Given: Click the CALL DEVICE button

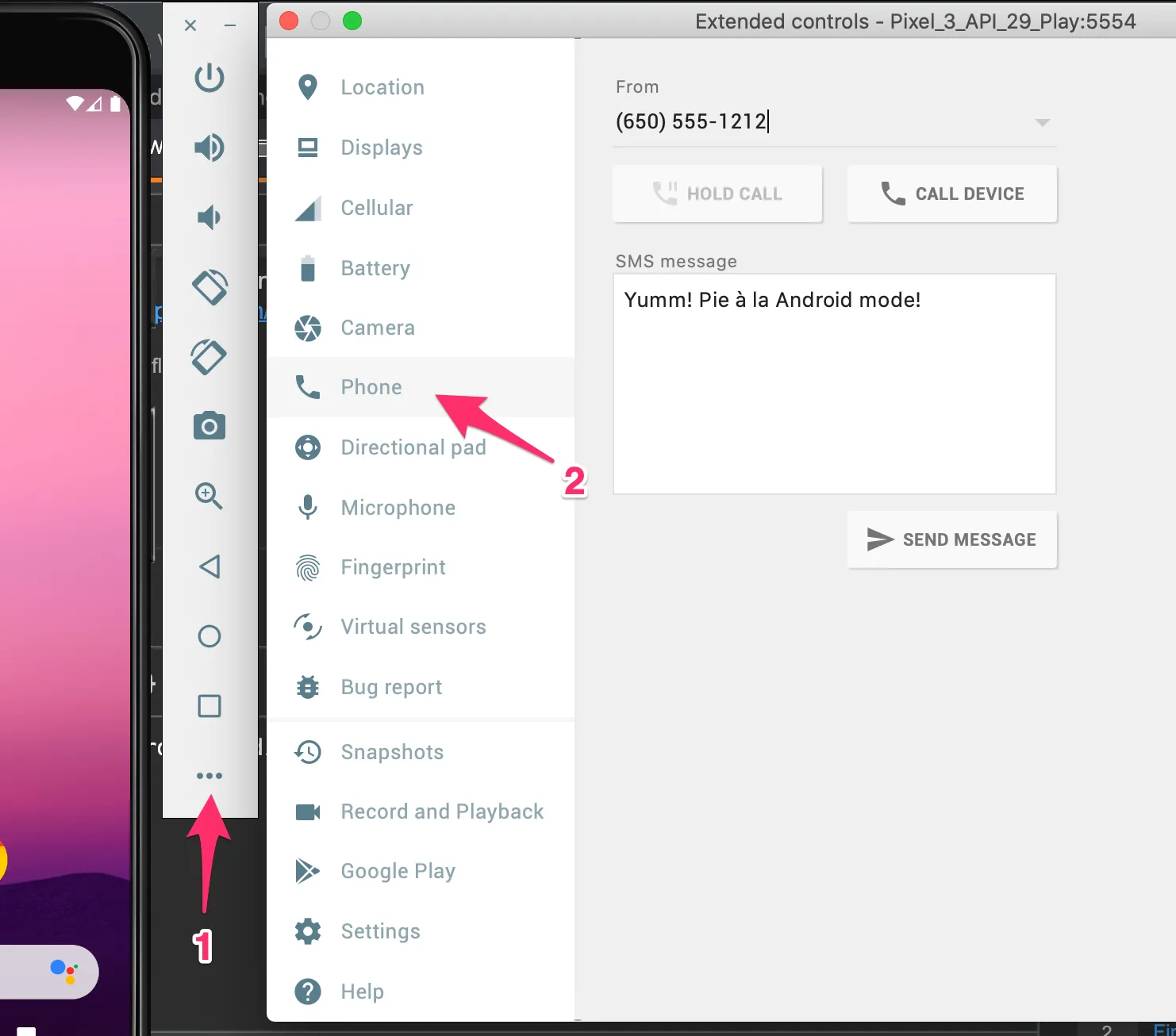Looking at the screenshot, I should click(952, 194).
